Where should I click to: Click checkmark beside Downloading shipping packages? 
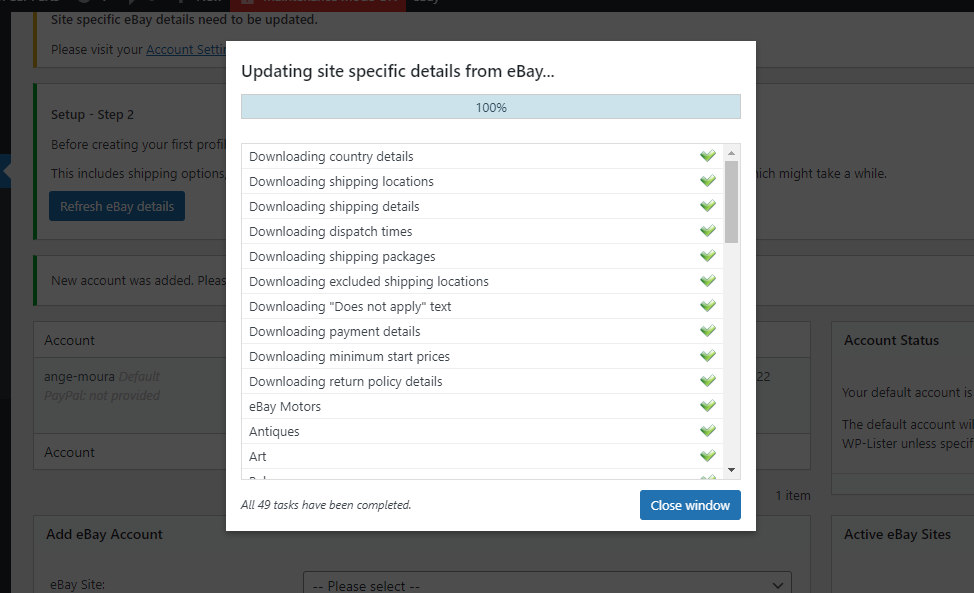(x=708, y=256)
